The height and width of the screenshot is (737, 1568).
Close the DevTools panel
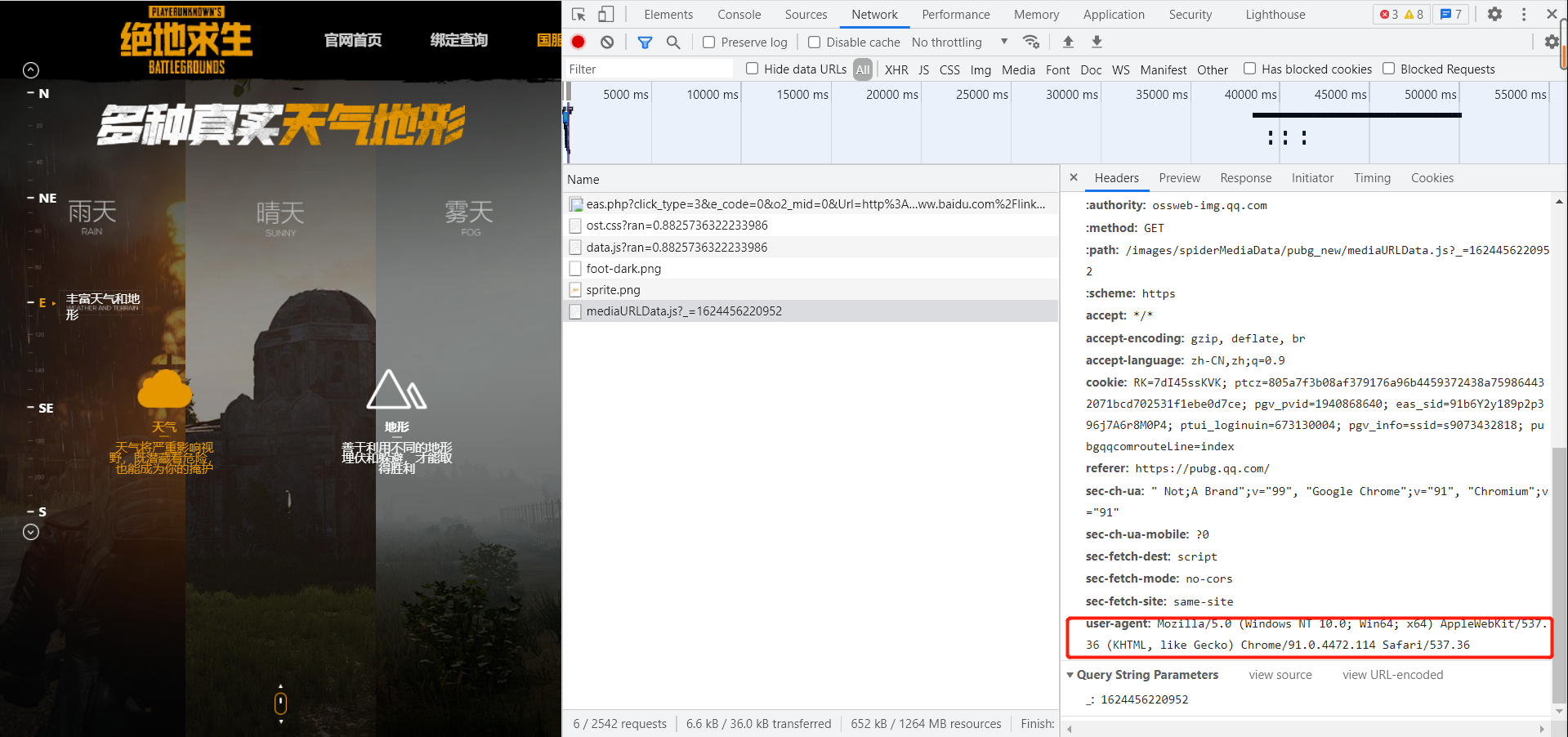click(1552, 14)
